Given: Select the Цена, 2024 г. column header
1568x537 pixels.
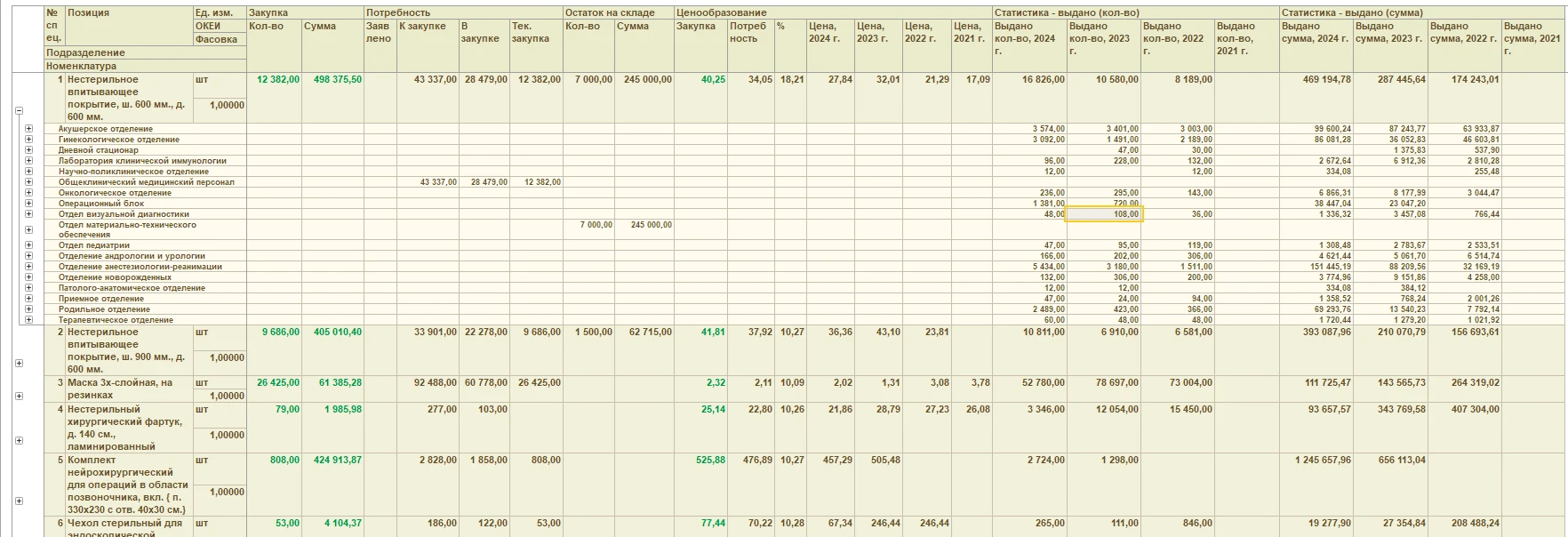Looking at the screenshot, I should [830, 45].
